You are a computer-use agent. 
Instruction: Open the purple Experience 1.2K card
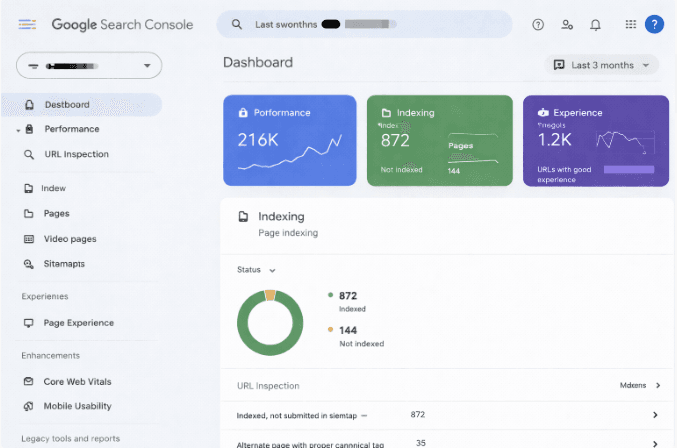(596, 141)
